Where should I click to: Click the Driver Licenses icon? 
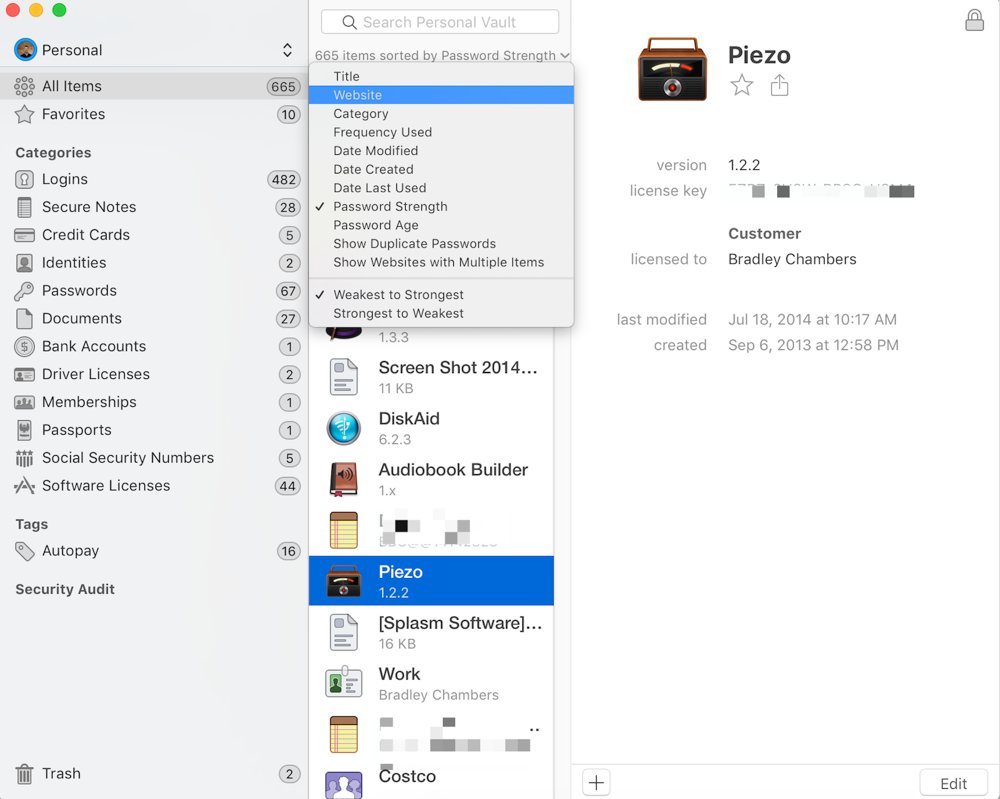click(24, 374)
